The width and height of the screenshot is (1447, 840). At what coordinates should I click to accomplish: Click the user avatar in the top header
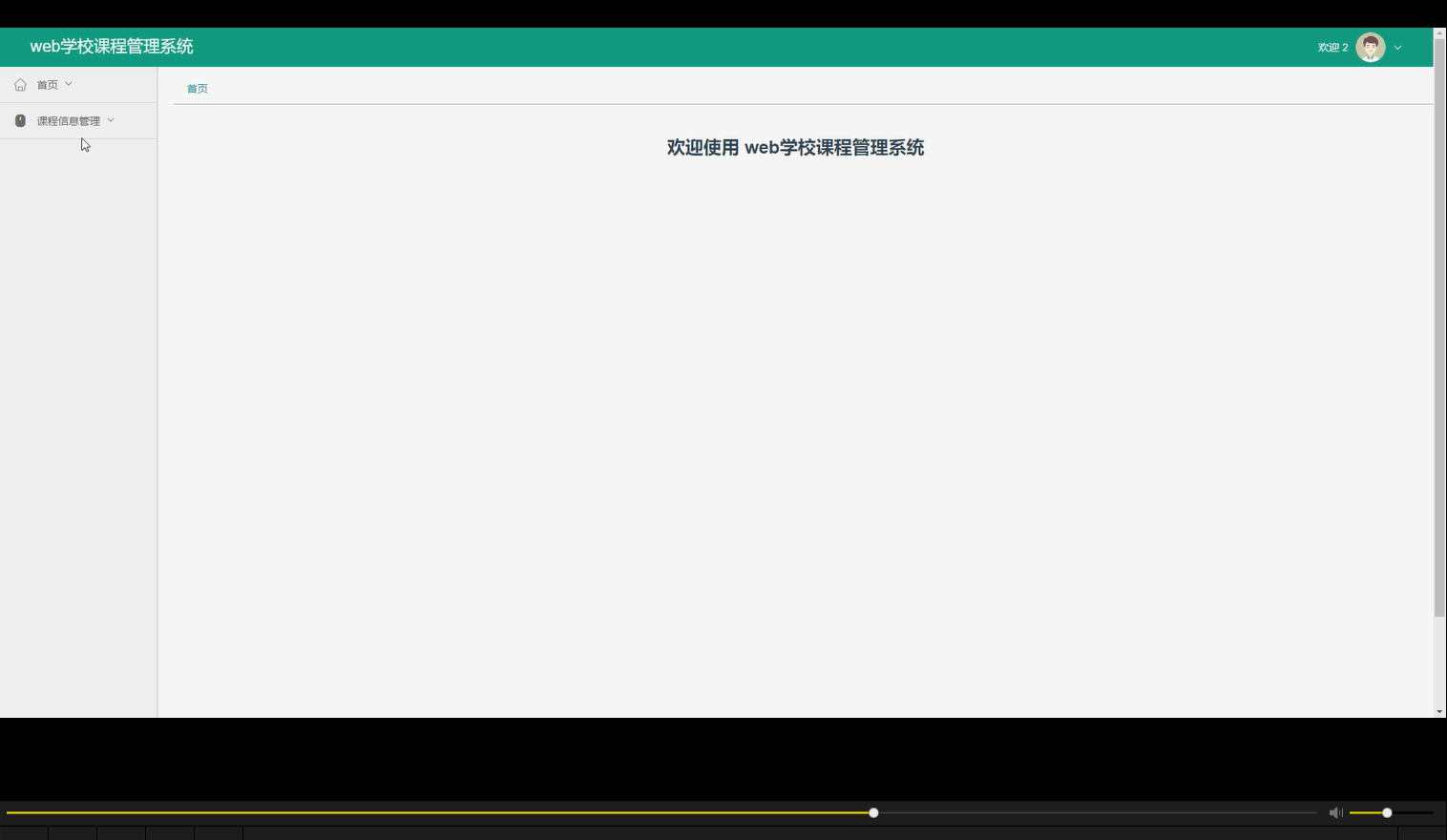(x=1371, y=46)
